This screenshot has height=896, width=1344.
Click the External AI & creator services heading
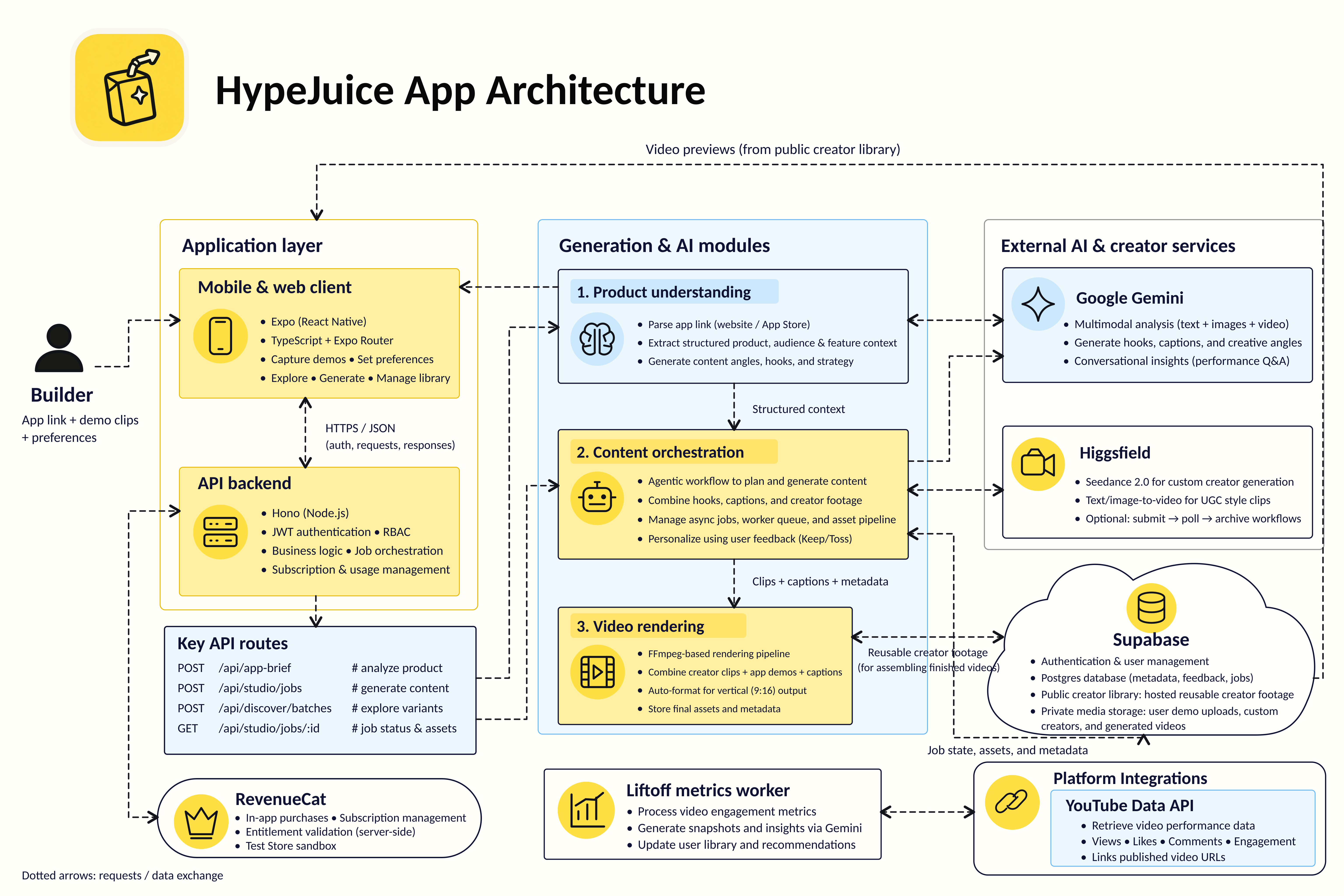coord(1118,246)
